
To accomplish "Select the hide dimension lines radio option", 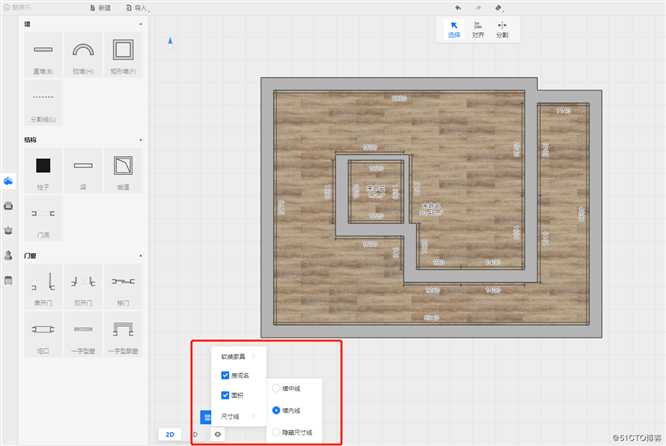I will click(x=276, y=432).
